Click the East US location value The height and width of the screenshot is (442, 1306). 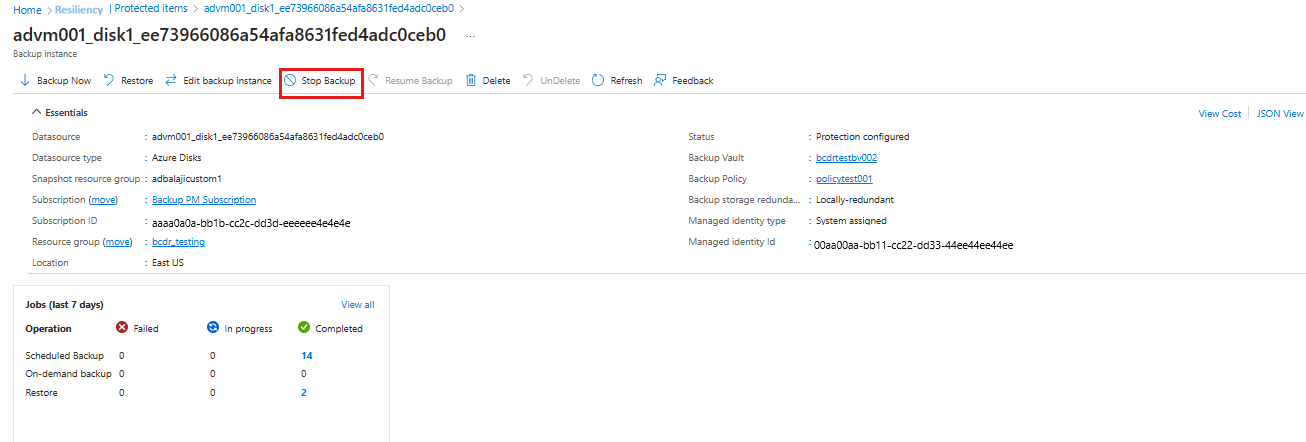[168, 263]
